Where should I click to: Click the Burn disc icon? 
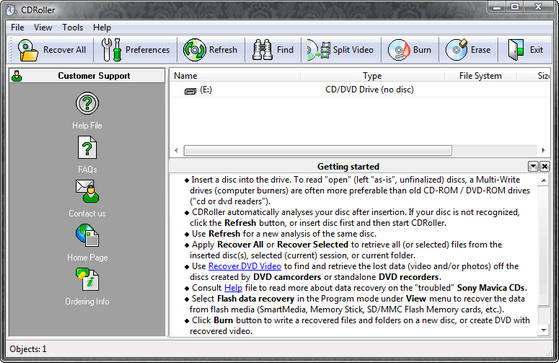tap(399, 50)
